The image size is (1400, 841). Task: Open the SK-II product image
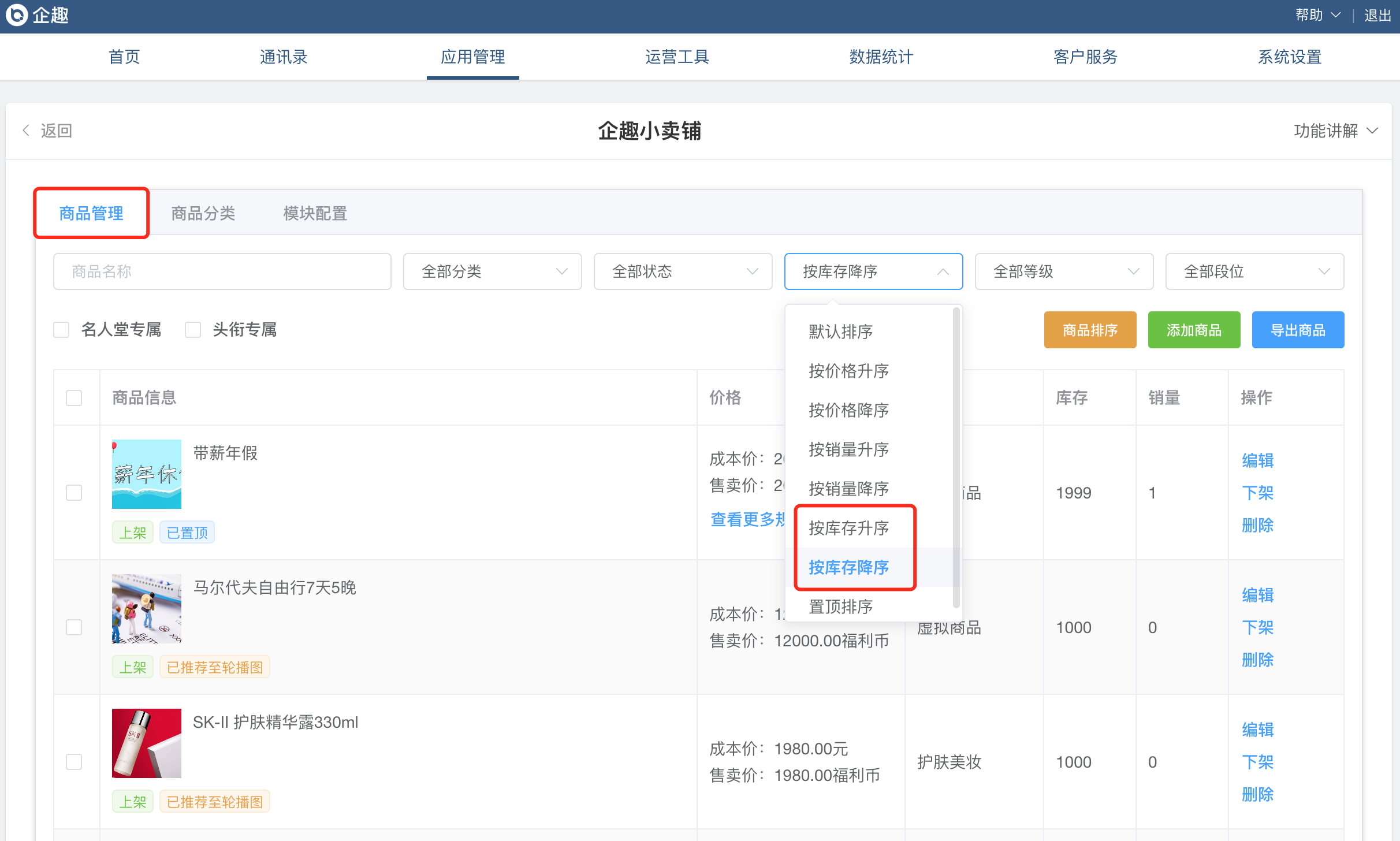(x=146, y=743)
